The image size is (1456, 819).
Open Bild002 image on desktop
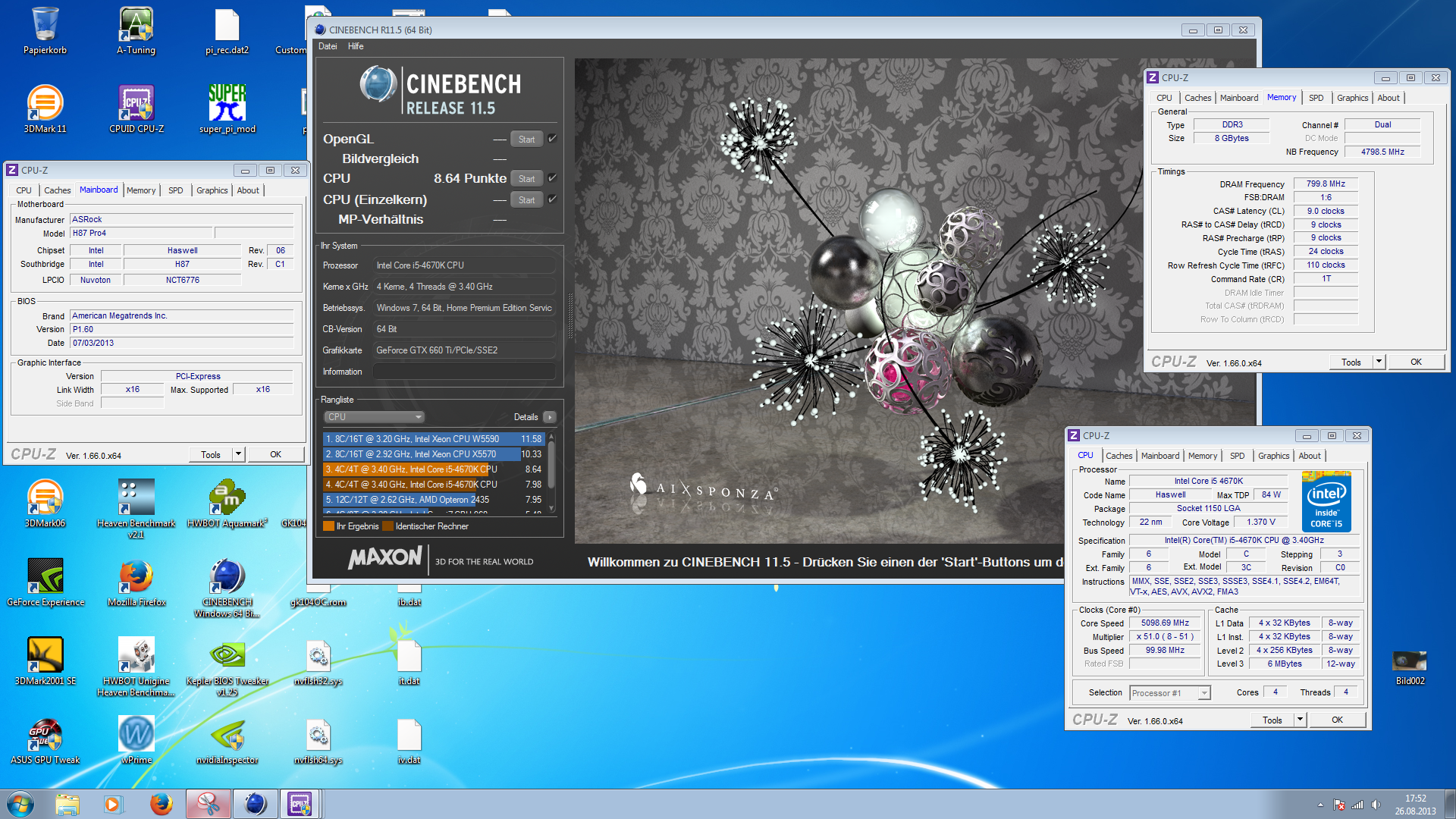[1410, 667]
